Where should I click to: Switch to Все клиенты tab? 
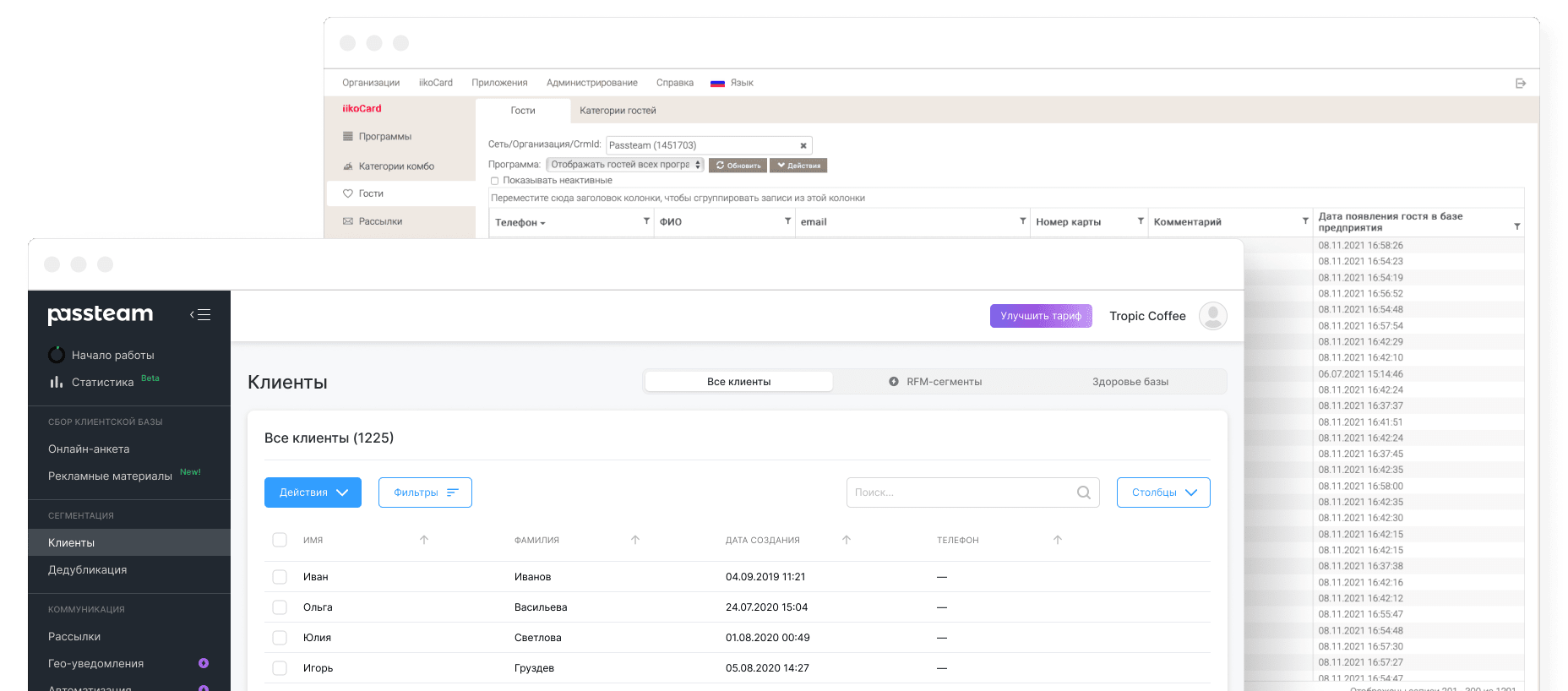click(739, 382)
